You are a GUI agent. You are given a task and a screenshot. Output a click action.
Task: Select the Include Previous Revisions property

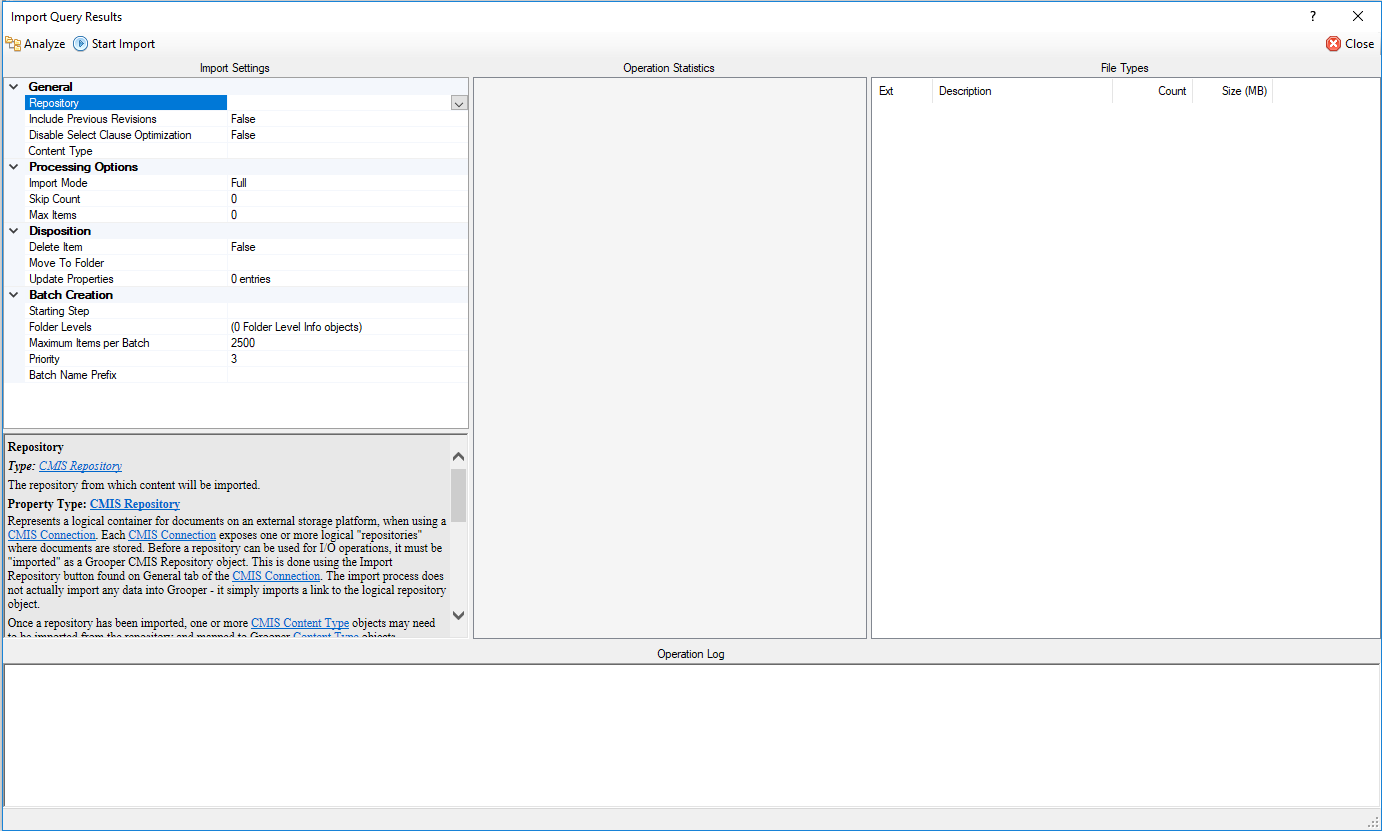click(246, 119)
